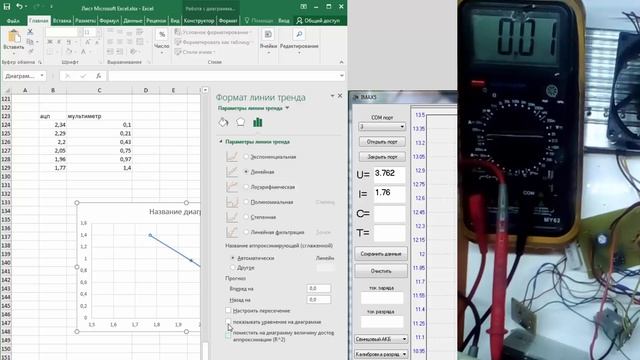Click the I= current value field

[x=390, y=194]
